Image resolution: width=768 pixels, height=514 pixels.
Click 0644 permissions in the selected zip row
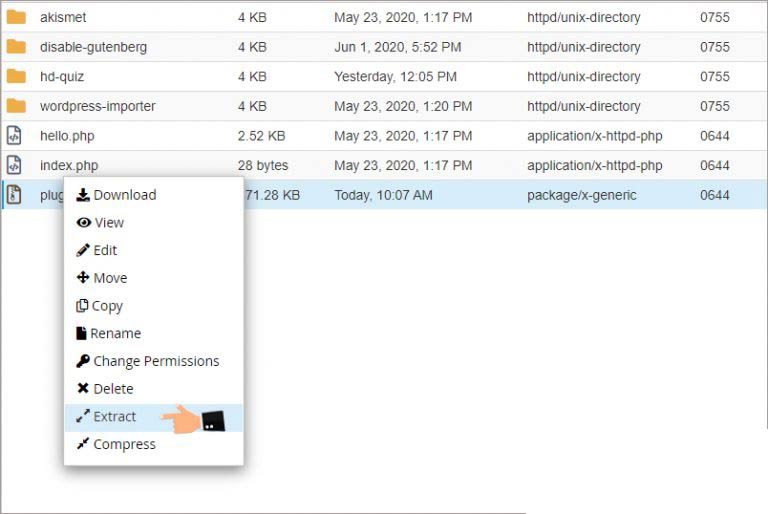coord(715,195)
